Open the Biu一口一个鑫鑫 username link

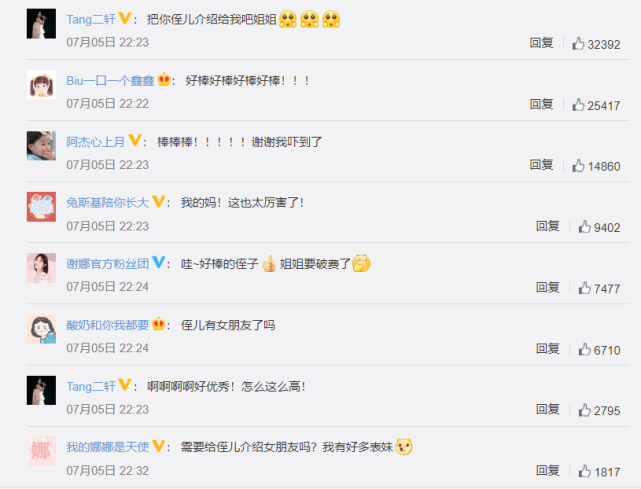[x=110, y=81]
